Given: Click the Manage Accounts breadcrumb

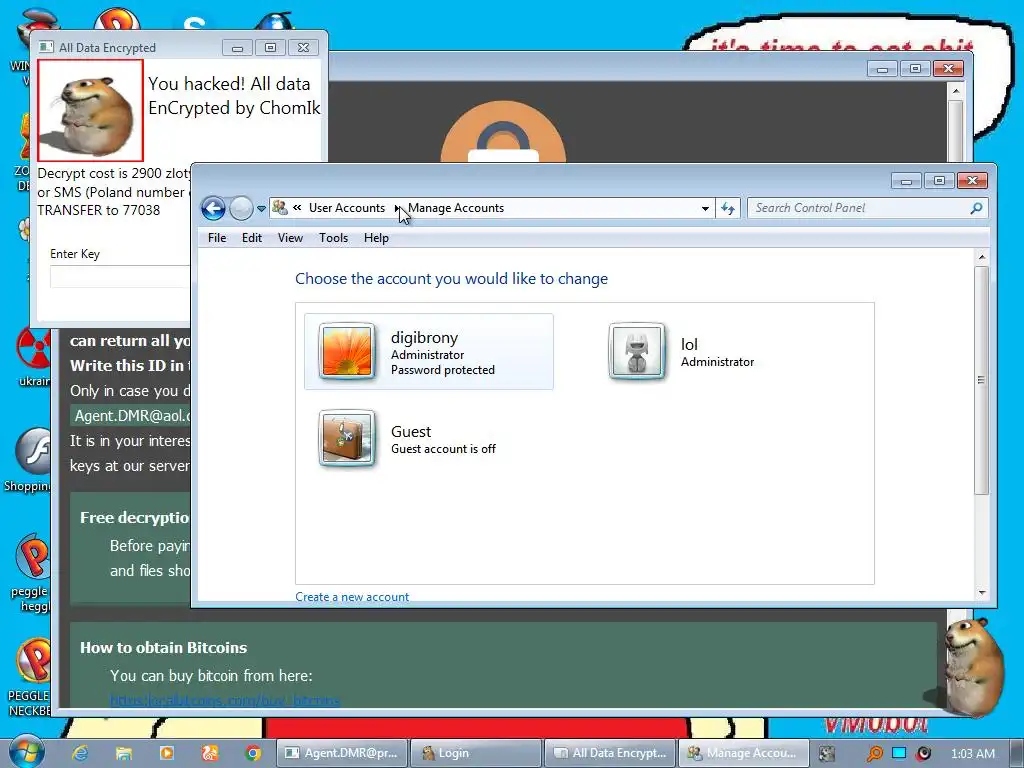Looking at the screenshot, I should tap(456, 208).
